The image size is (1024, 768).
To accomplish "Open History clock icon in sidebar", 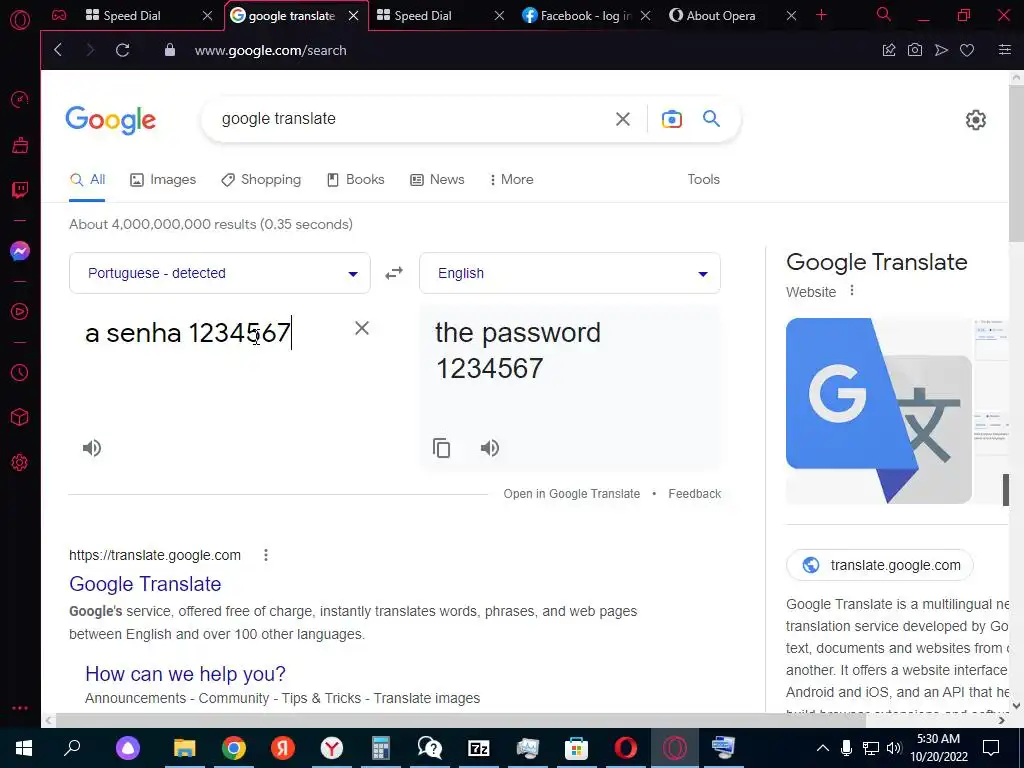I will tap(20, 372).
